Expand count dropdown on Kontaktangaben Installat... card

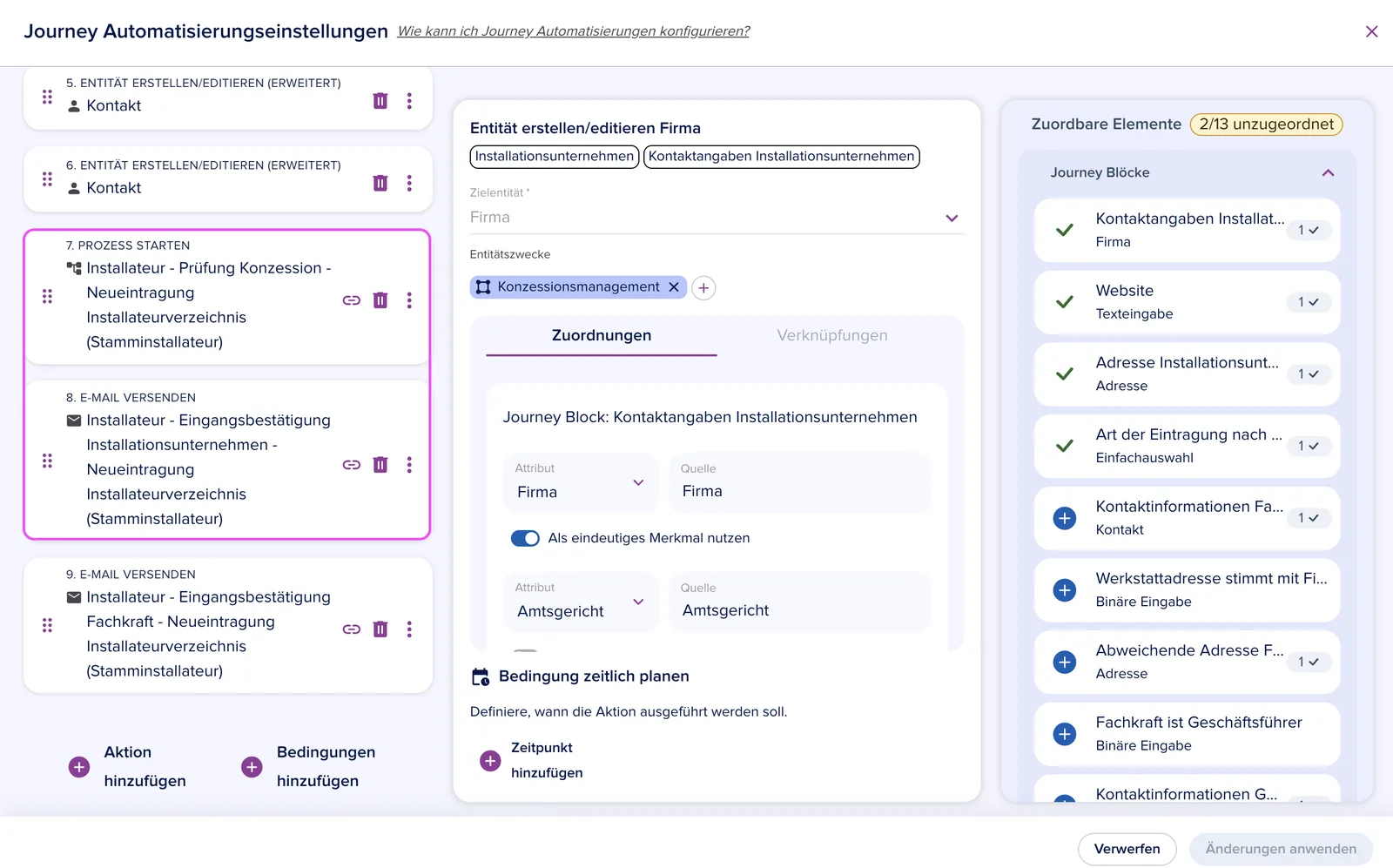(x=1309, y=231)
